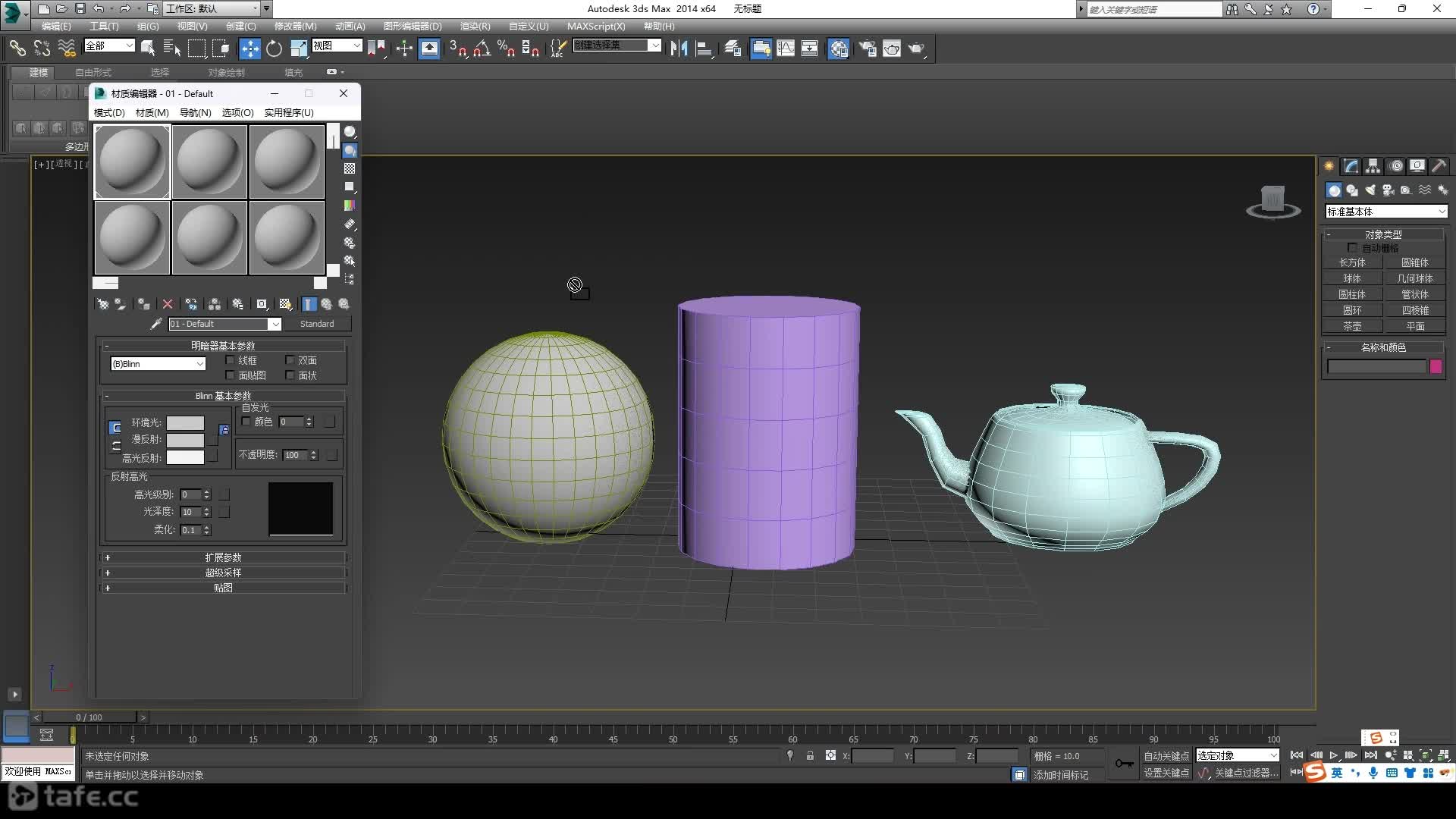Click the reset material red X icon
Viewport: 1456px width, 819px height.
coord(168,304)
